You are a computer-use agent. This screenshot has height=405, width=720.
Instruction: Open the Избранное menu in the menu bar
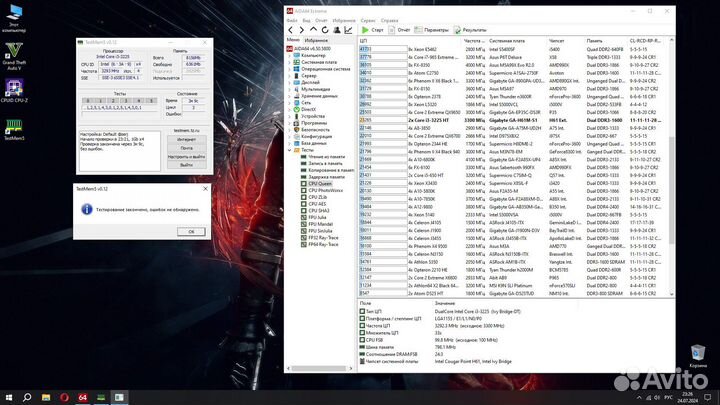tap(344, 21)
